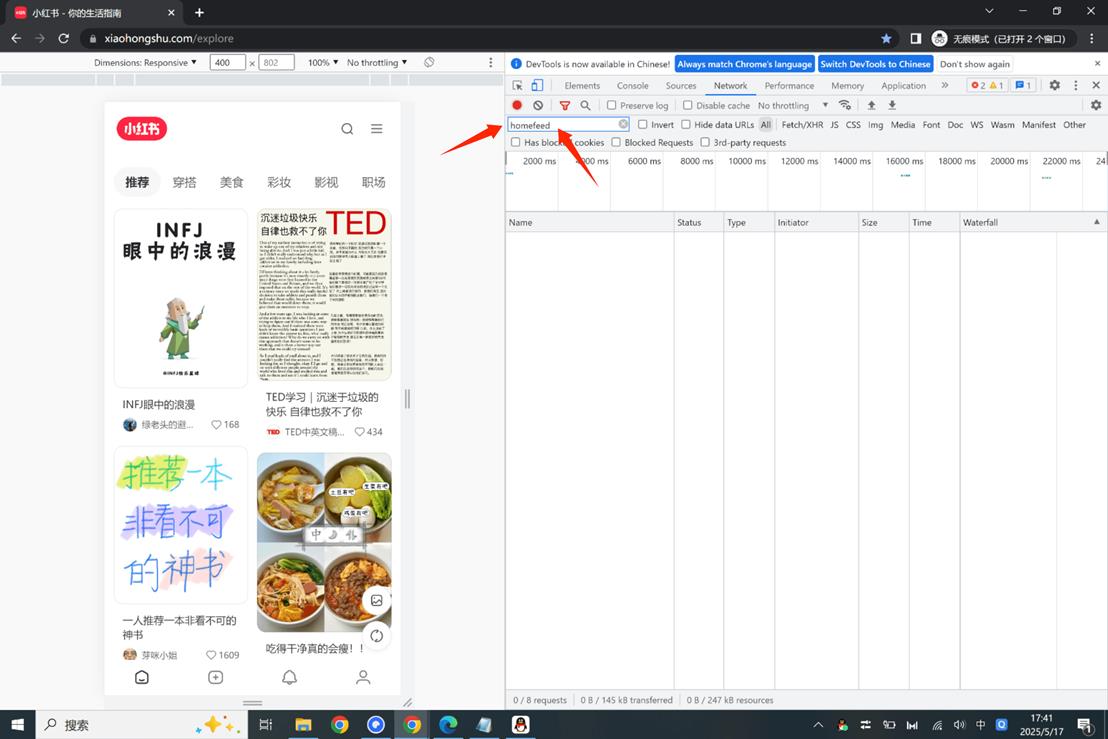The height and width of the screenshot is (739, 1108).
Task: Open device toolbar more options menu
Action: 491,62
